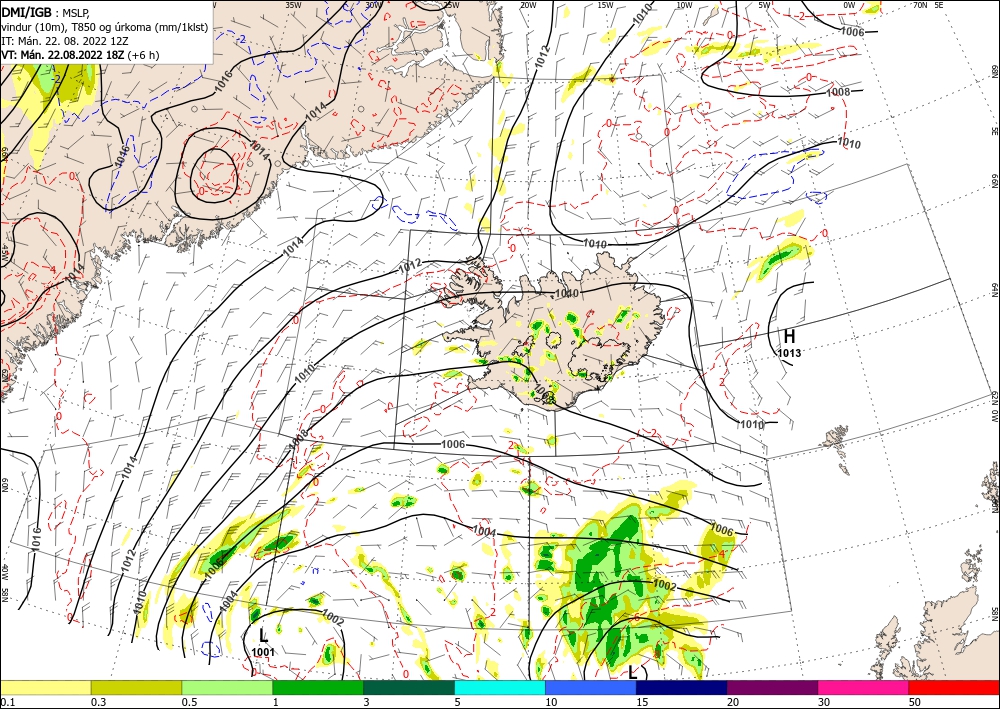The width and height of the screenshot is (1000, 709).
Task: Click the '15W' longitude label at top
Action: pos(606,5)
